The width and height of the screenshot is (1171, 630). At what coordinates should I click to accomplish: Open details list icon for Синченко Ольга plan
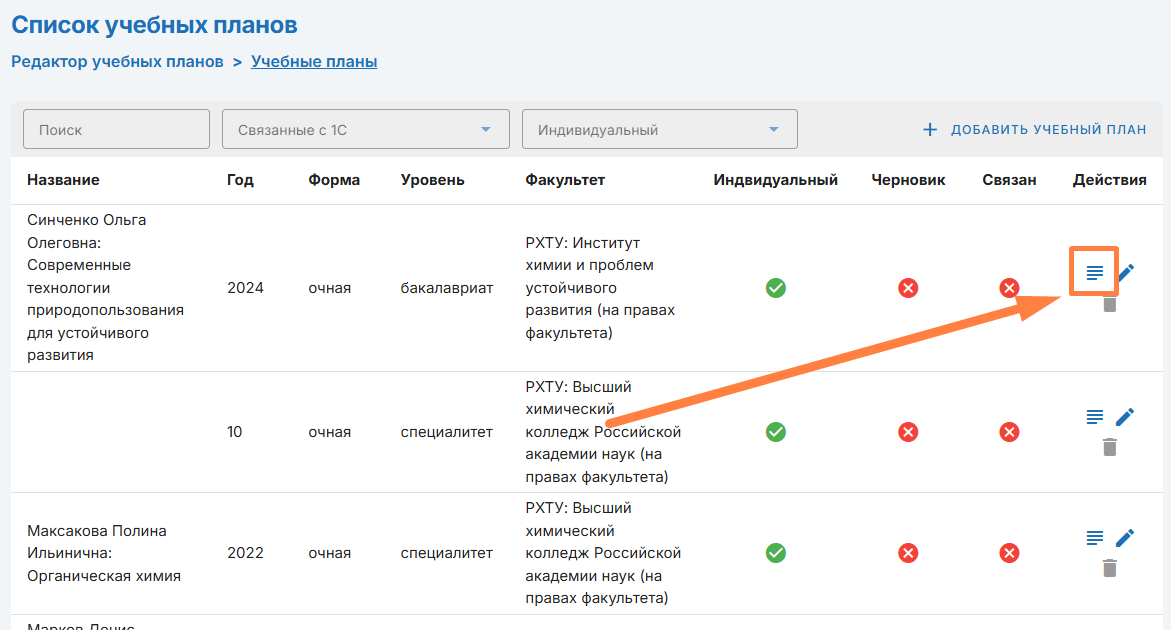coord(1095,272)
